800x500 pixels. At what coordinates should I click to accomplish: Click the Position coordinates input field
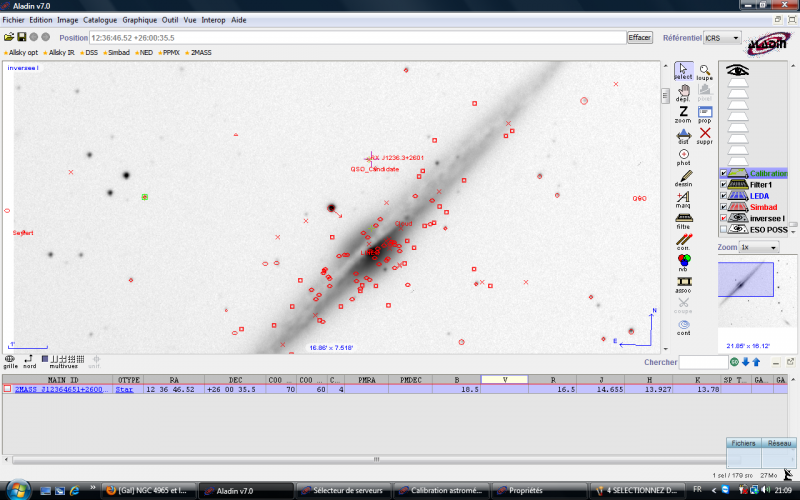[358, 38]
